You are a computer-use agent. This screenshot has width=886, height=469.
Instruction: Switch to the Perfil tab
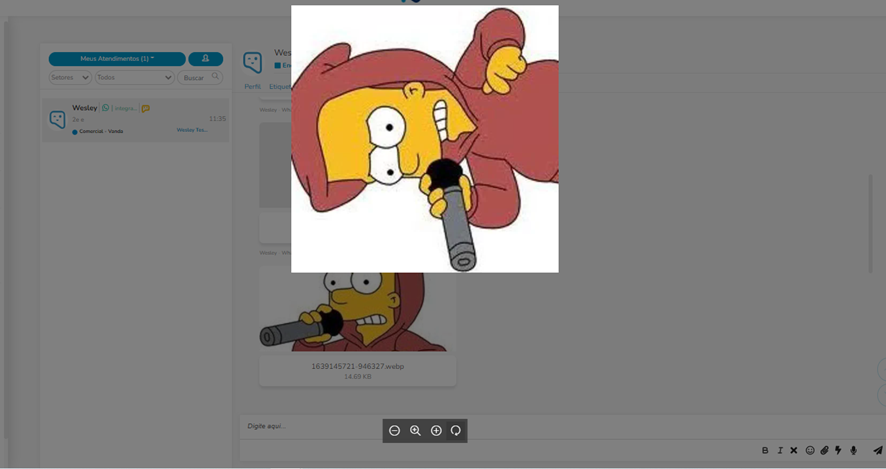[x=253, y=86]
